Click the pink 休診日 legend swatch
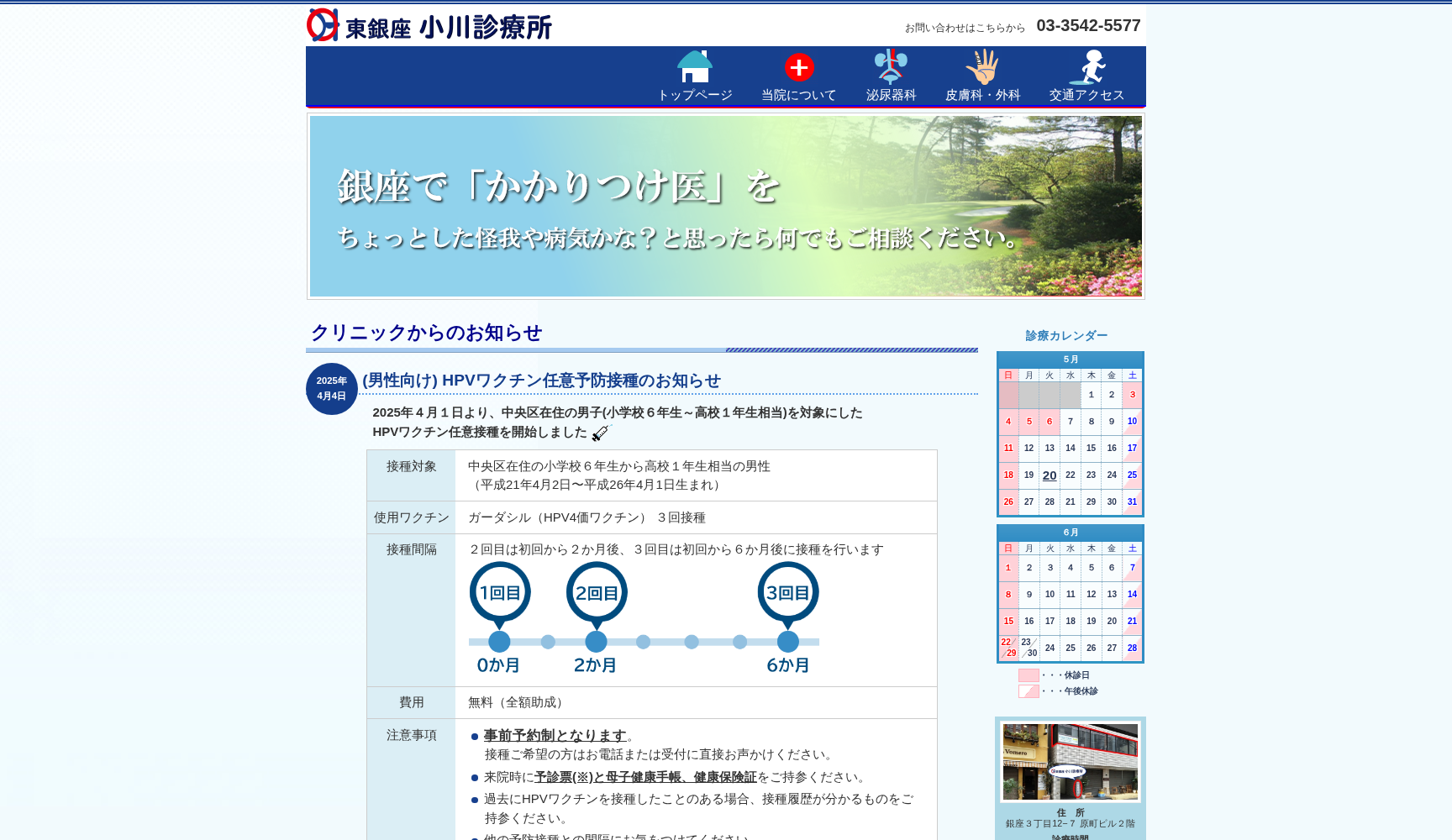1452x840 pixels. (1028, 675)
